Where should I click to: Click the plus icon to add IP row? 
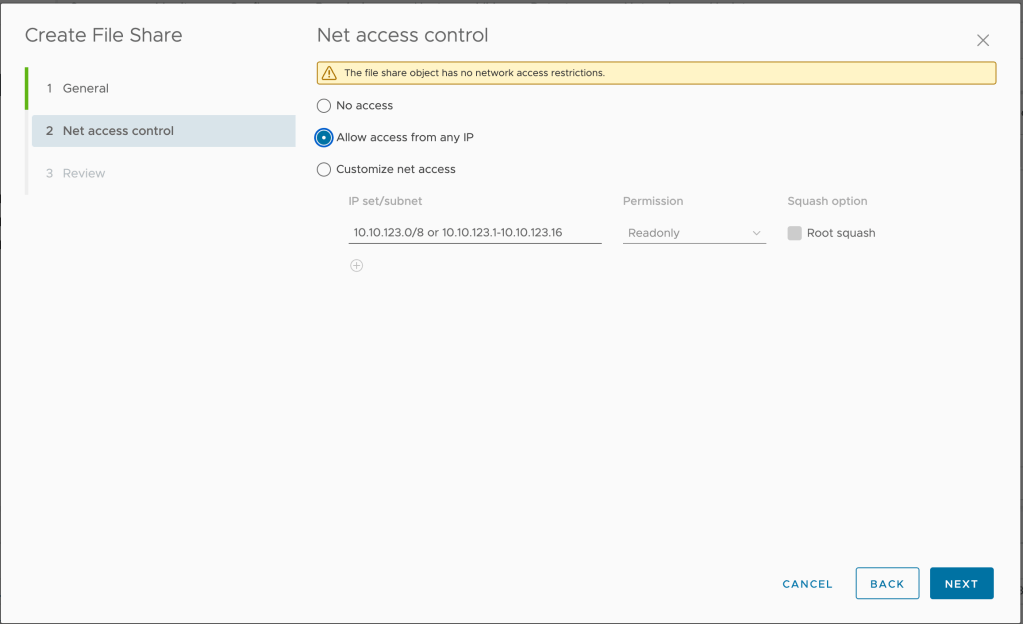tap(356, 266)
